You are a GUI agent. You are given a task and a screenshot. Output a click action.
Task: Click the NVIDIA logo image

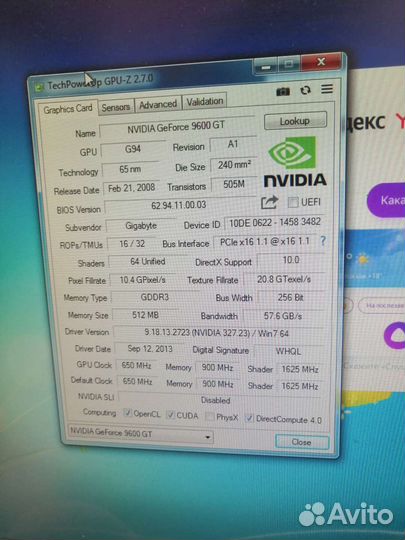click(294, 162)
